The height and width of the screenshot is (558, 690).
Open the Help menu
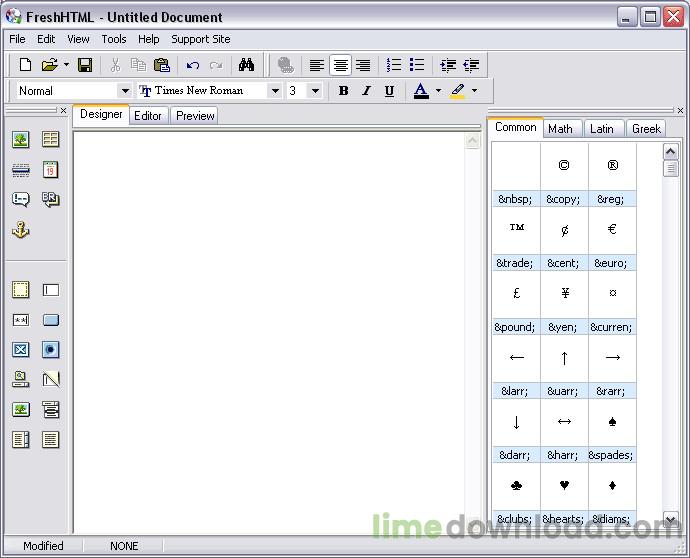148,39
